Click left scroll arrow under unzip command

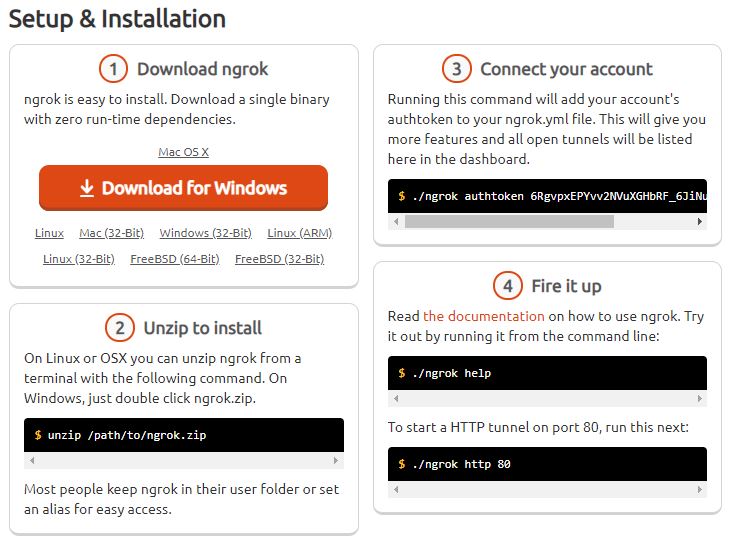coord(32,460)
